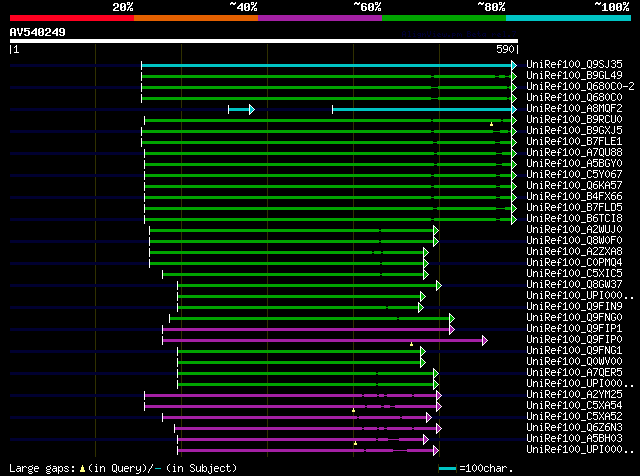Image resolution: width=640 pixels, height=476 pixels.
Task: Open hit UniRef100_B9GXJ5
Action: pyautogui.click(x=574, y=130)
